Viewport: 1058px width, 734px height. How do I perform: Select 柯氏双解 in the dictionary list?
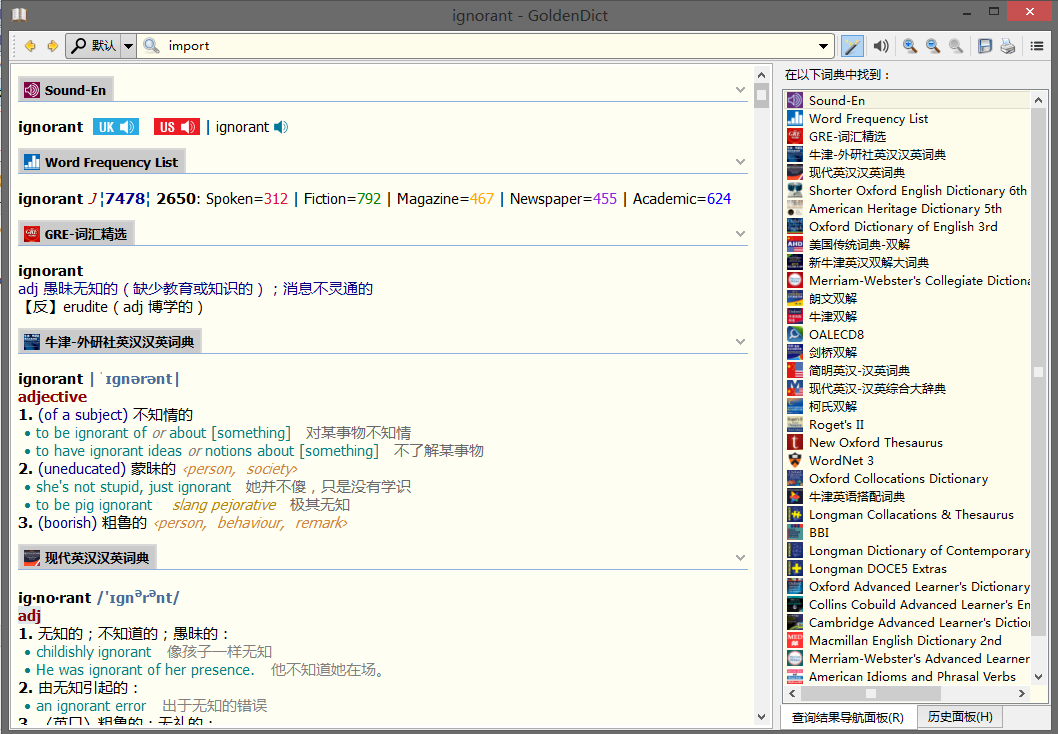[x=908, y=406]
